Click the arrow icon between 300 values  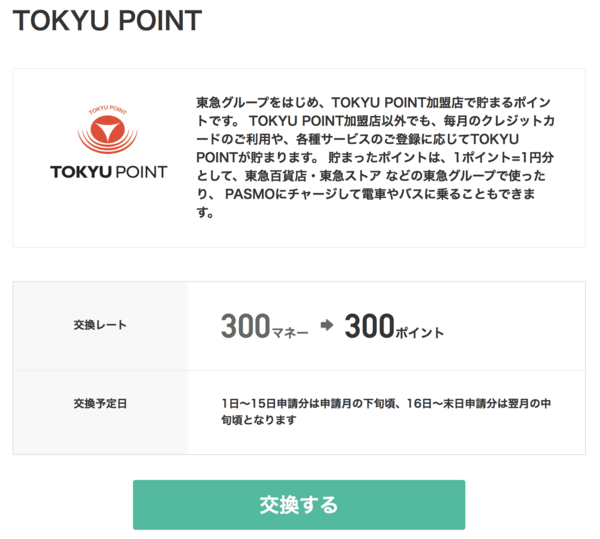pos(327,325)
